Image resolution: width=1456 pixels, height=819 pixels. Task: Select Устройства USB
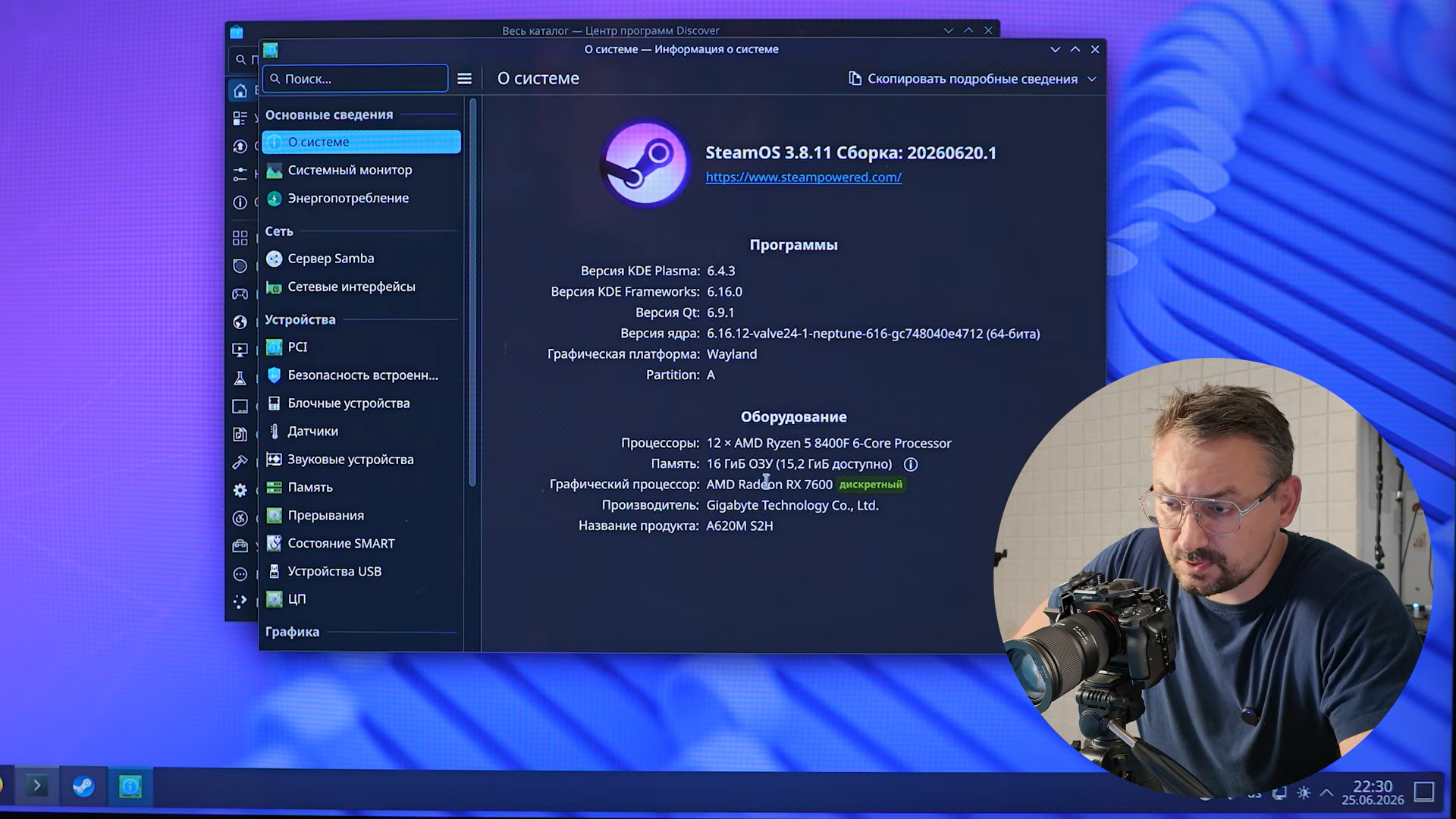coord(361,571)
